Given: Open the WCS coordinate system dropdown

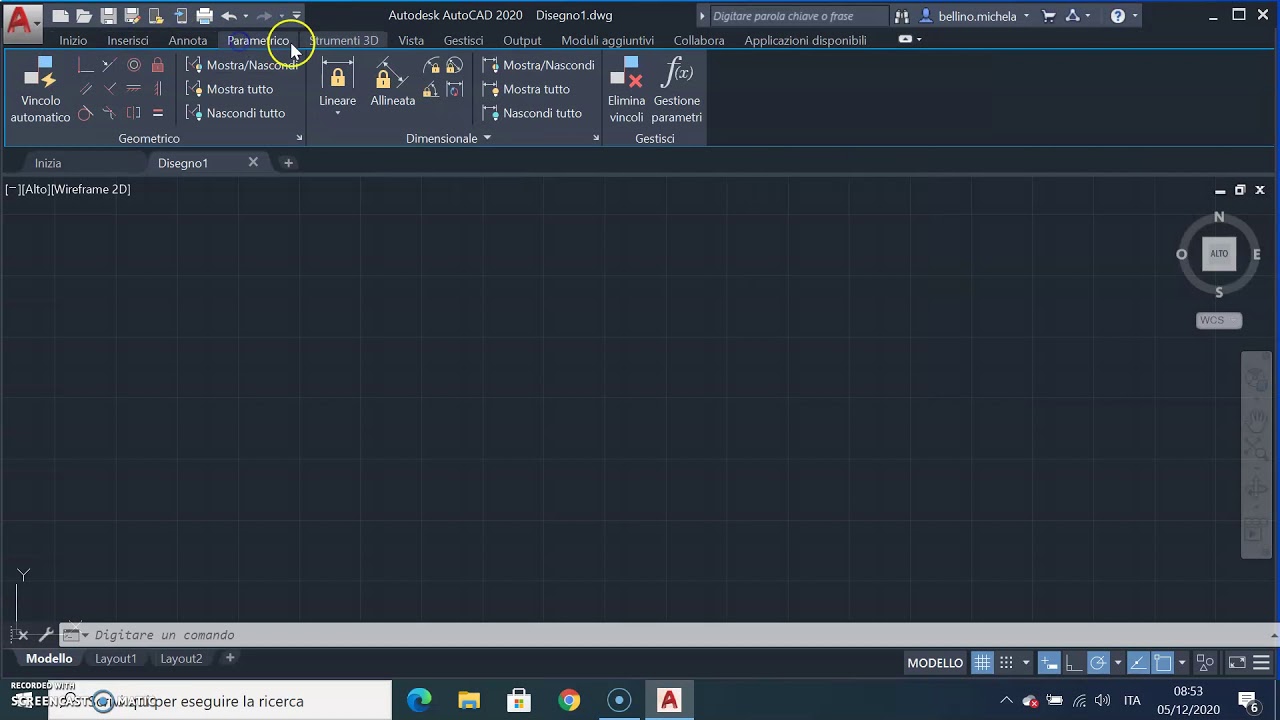Looking at the screenshot, I should [x=1219, y=320].
